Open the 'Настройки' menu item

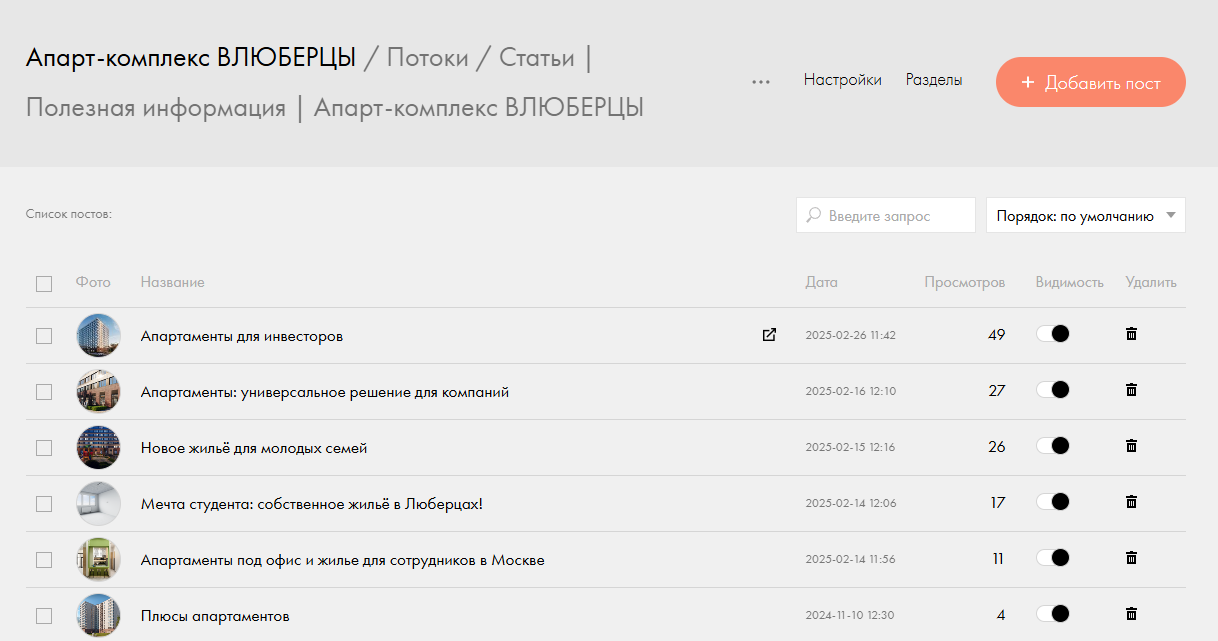click(x=842, y=80)
